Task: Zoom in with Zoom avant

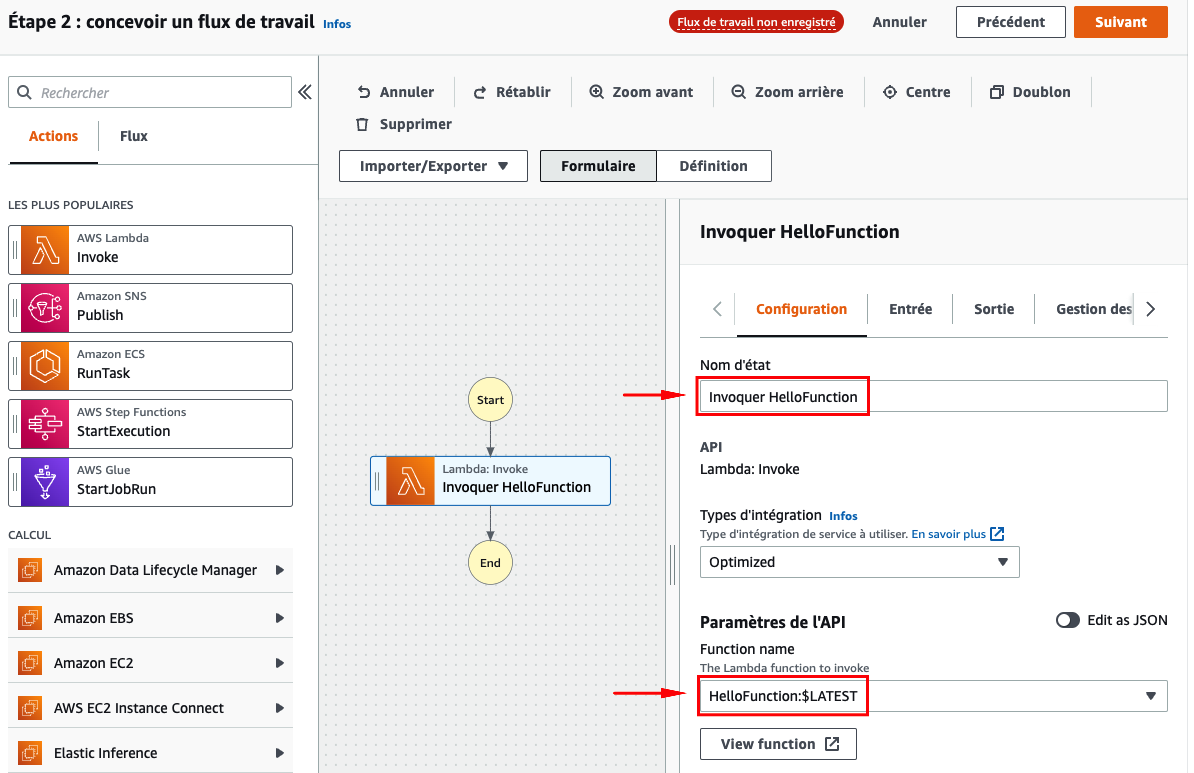Action: (641, 92)
